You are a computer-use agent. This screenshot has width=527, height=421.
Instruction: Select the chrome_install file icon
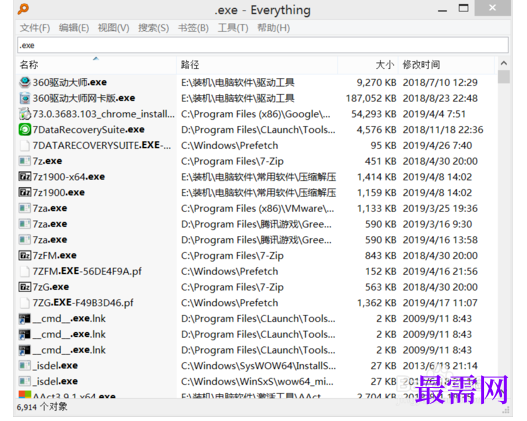point(25,114)
